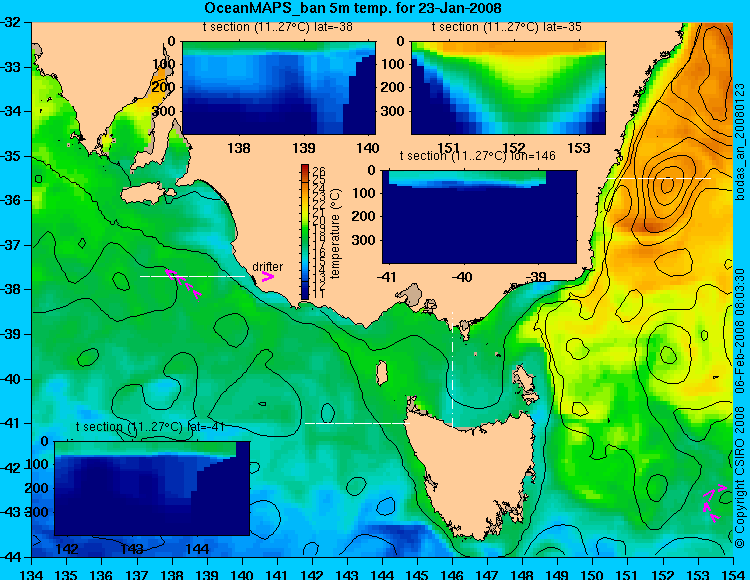Click the 'drifter' text label
This screenshot has width=750, height=580.
(x=267, y=267)
